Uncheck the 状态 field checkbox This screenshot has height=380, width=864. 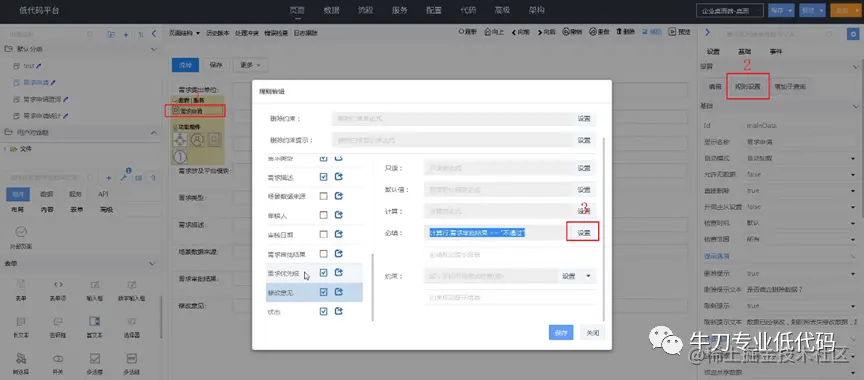pyautogui.click(x=323, y=311)
